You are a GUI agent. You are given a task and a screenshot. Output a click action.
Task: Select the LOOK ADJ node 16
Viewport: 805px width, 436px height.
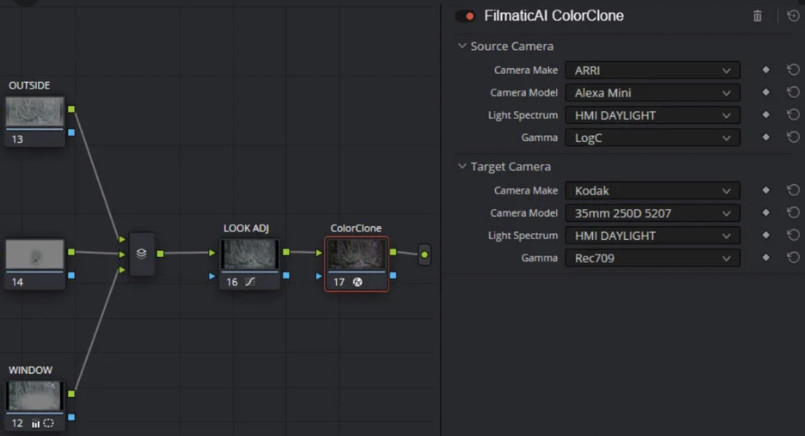click(250, 263)
